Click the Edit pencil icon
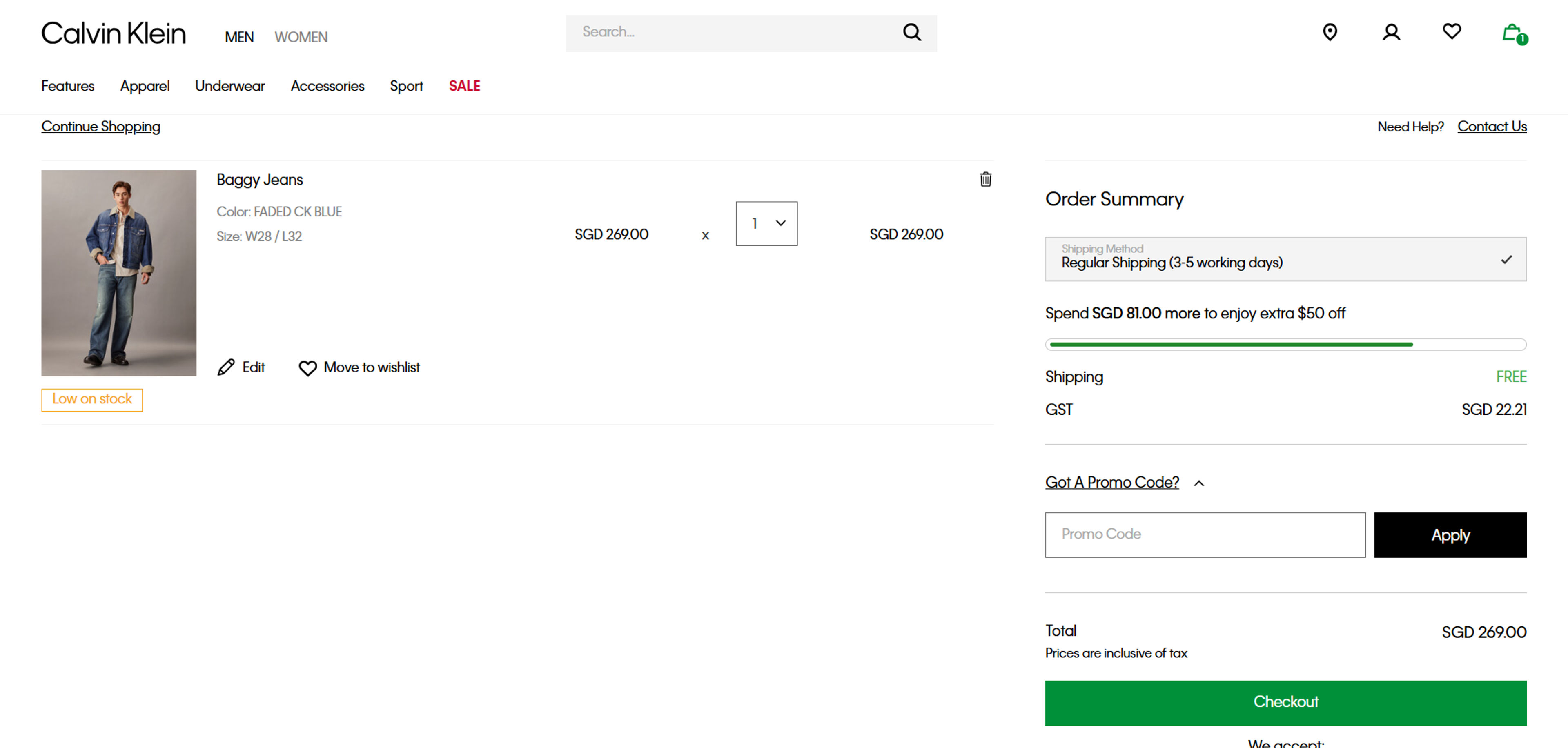The width and height of the screenshot is (1568, 748). (226, 367)
